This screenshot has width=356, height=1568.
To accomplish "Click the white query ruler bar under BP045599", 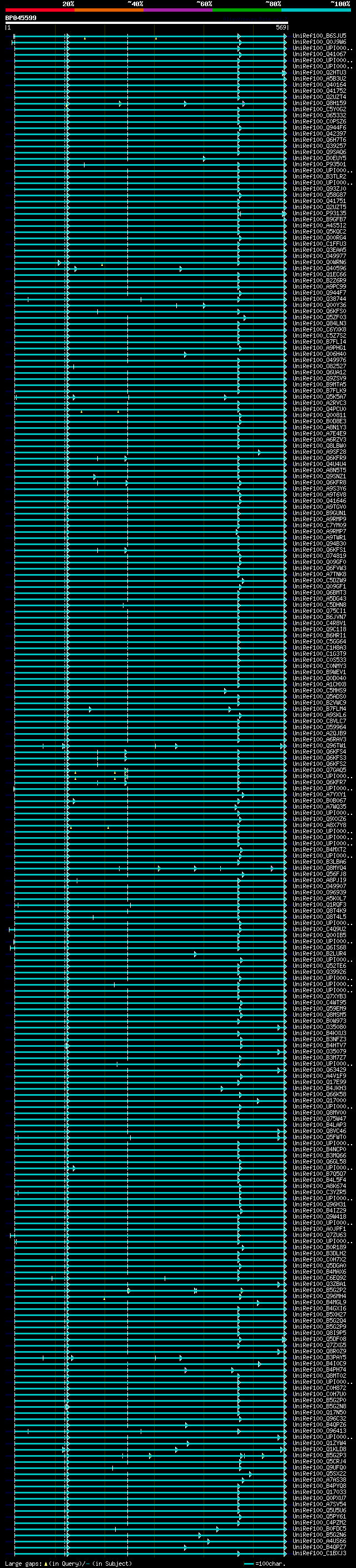I will click(147, 22).
